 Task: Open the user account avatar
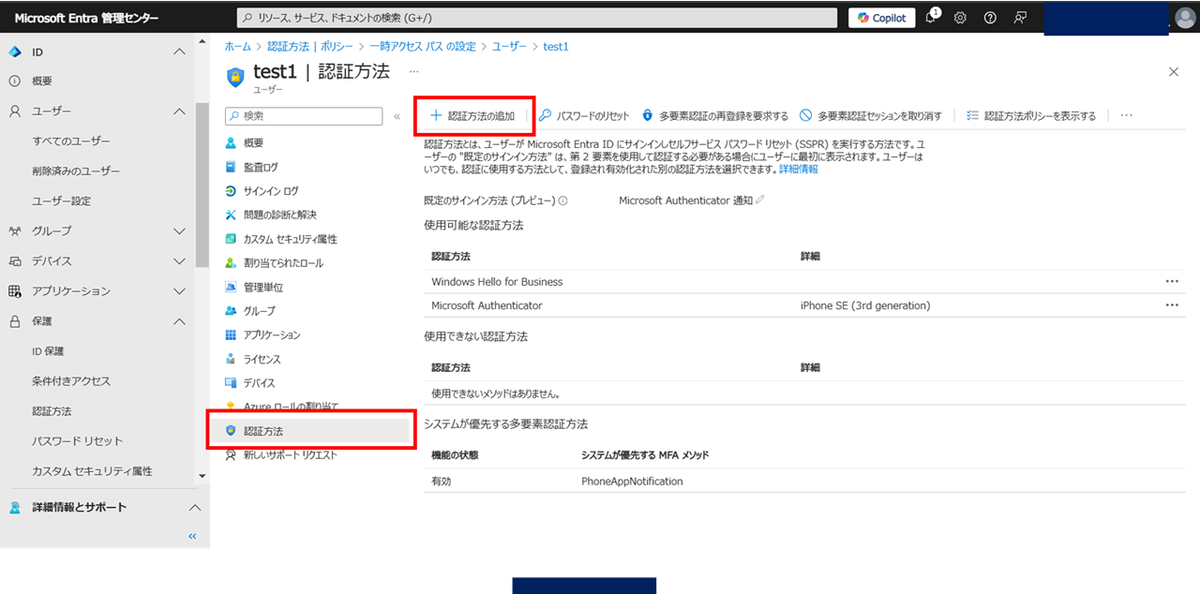tap(1187, 18)
